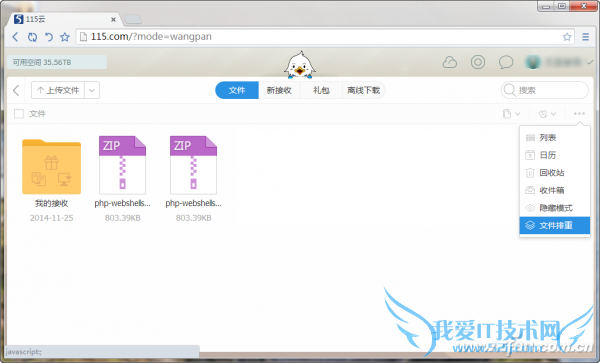Tick the 文件 select-all checkbox
Screen dimensions: 600x363
click(19, 114)
